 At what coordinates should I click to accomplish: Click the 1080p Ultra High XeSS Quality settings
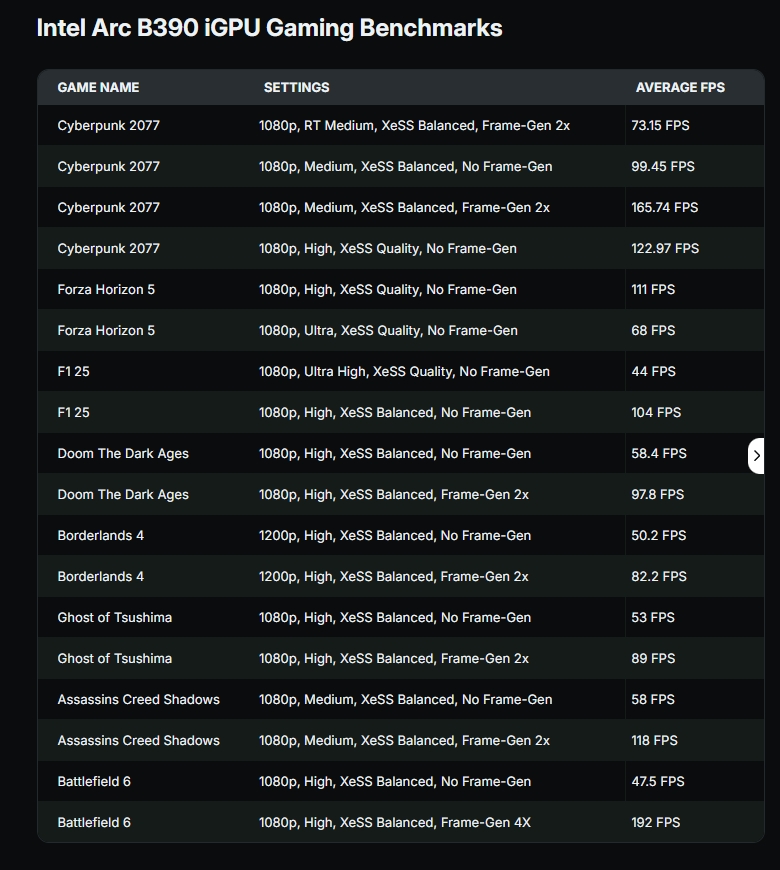(404, 372)
